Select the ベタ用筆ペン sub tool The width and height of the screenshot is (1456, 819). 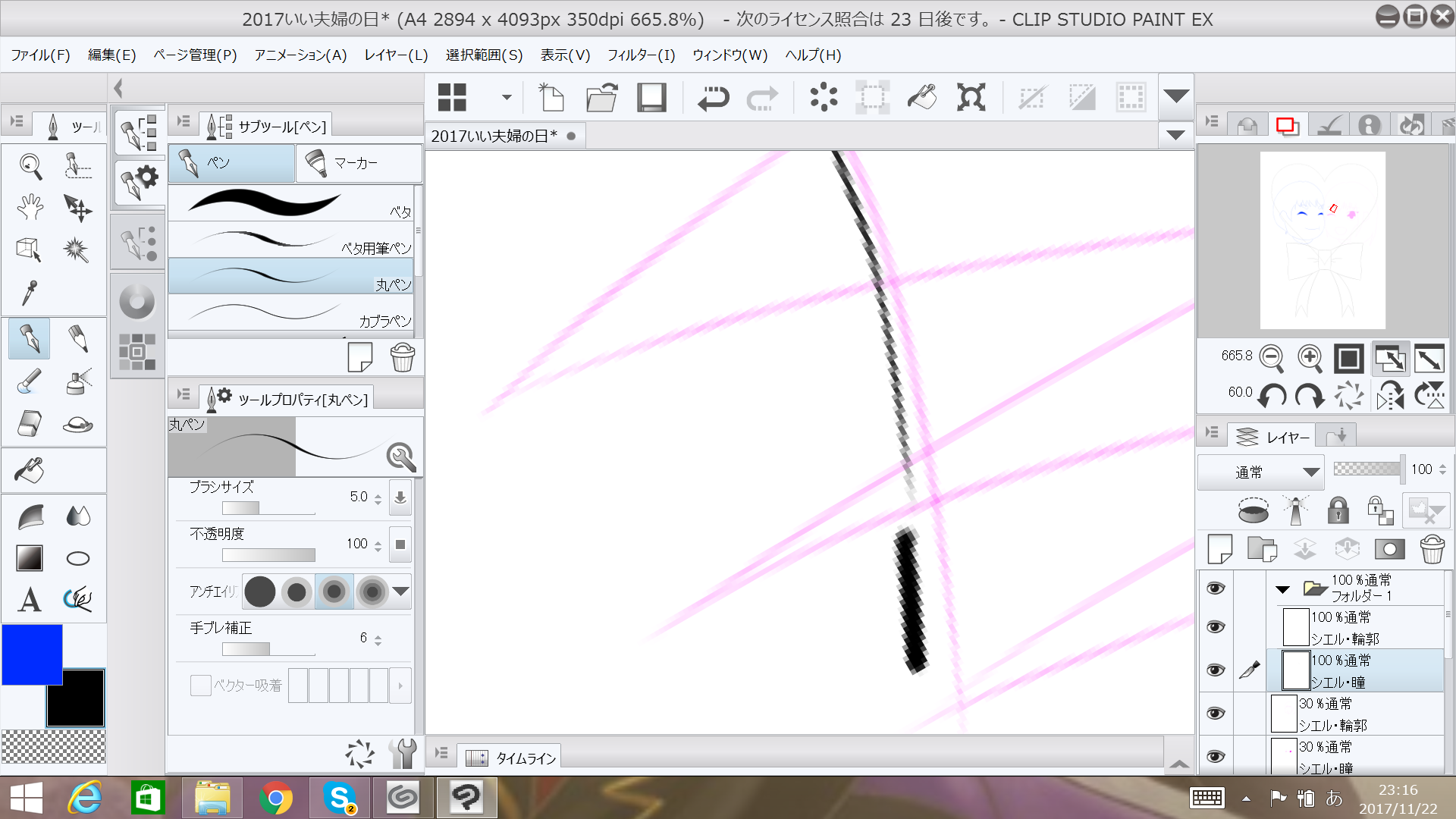click(292, 240)
